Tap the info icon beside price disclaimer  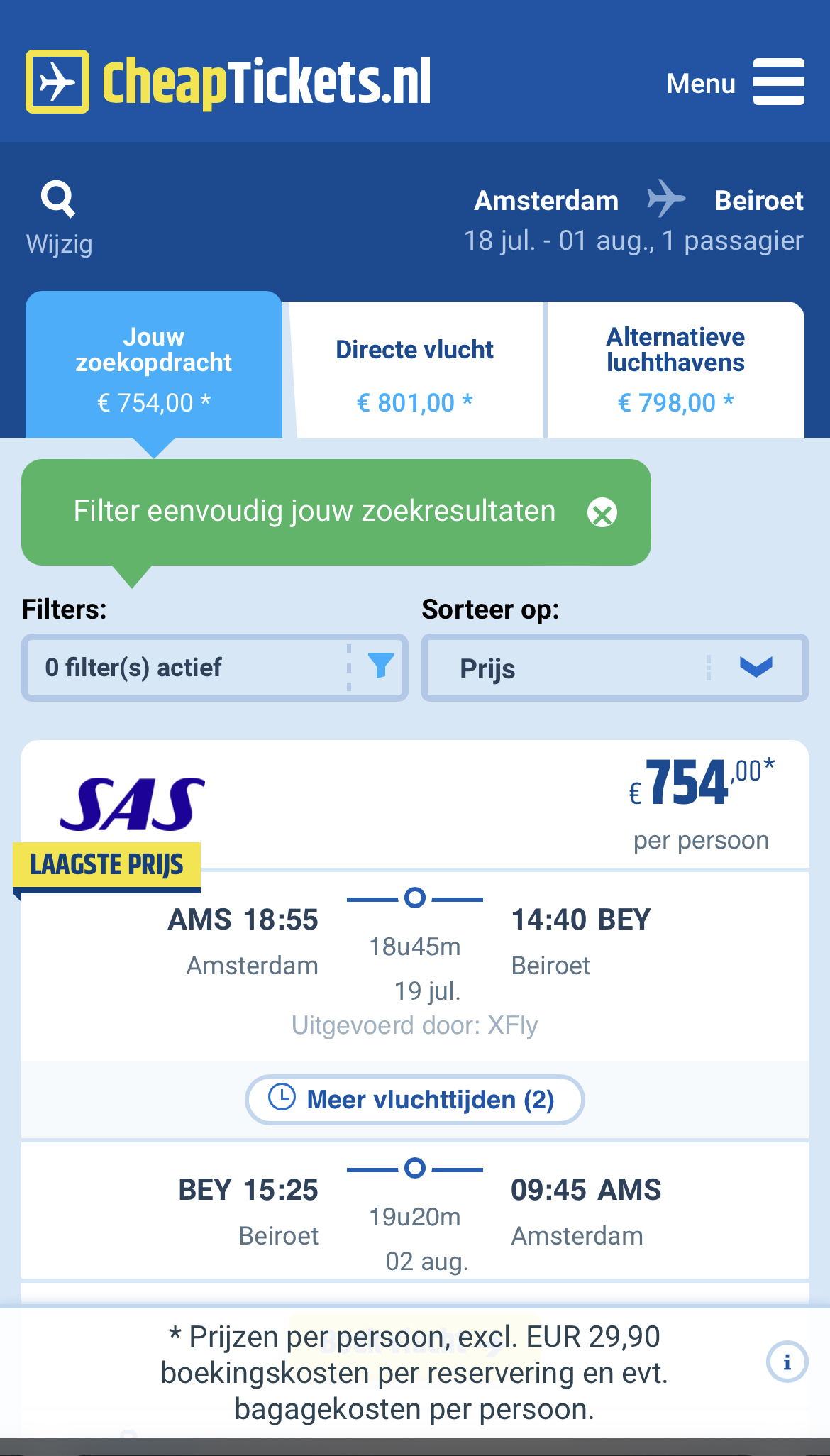pos(787,1362)
